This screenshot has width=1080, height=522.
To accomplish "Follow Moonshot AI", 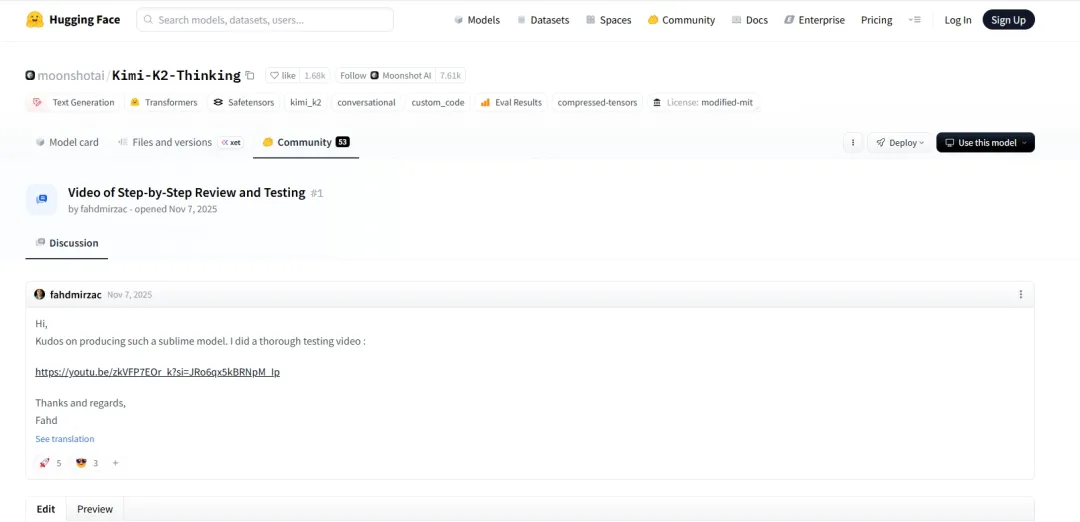I will pyautogui.click(x=386, y=76).
